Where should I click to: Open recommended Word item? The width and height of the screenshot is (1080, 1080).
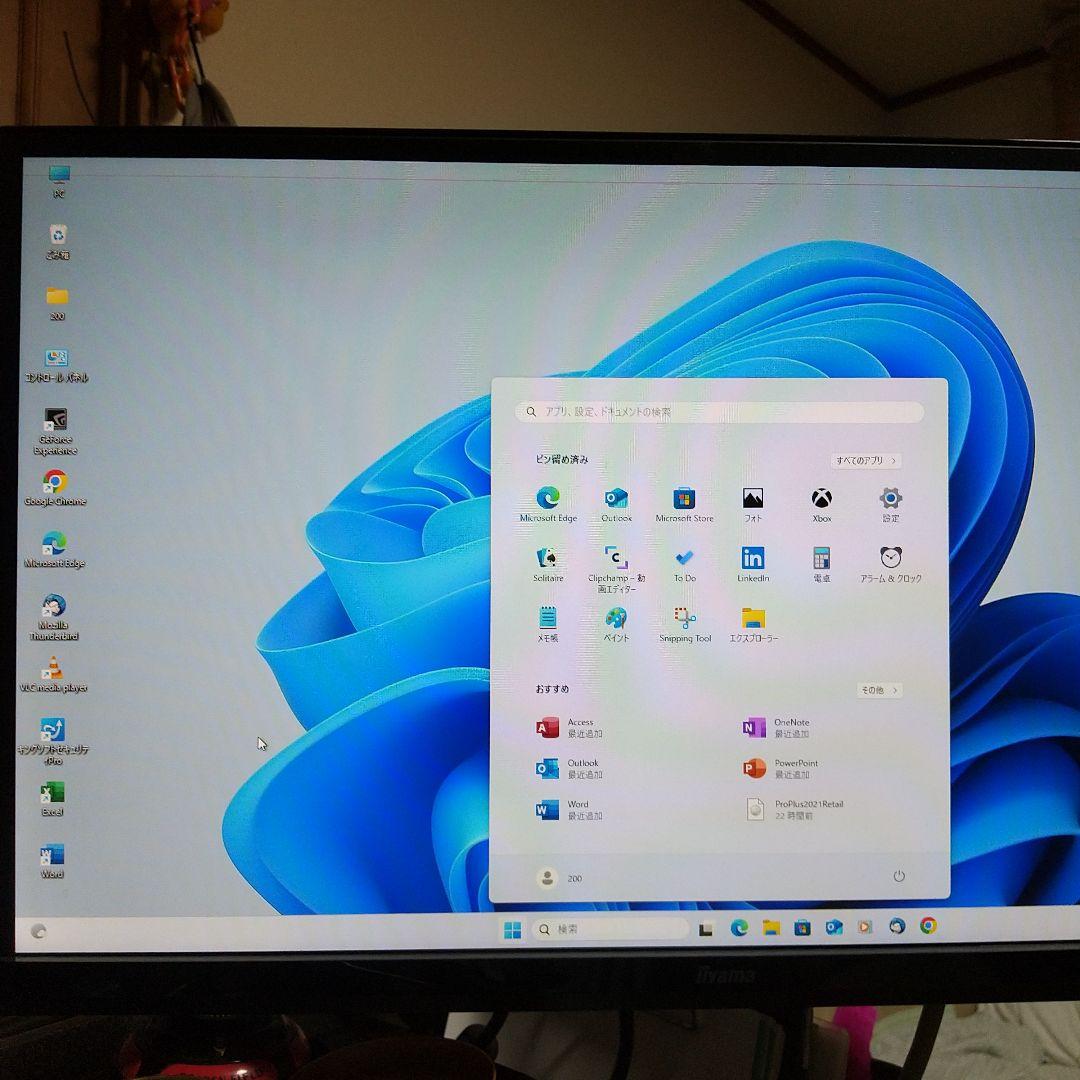(570, 809)
